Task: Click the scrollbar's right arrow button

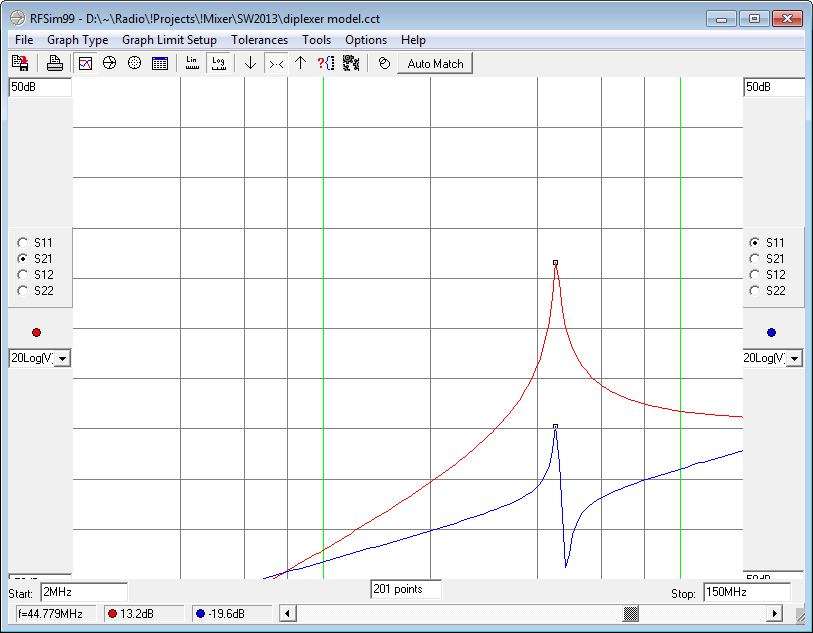Action: click(775, 613)
